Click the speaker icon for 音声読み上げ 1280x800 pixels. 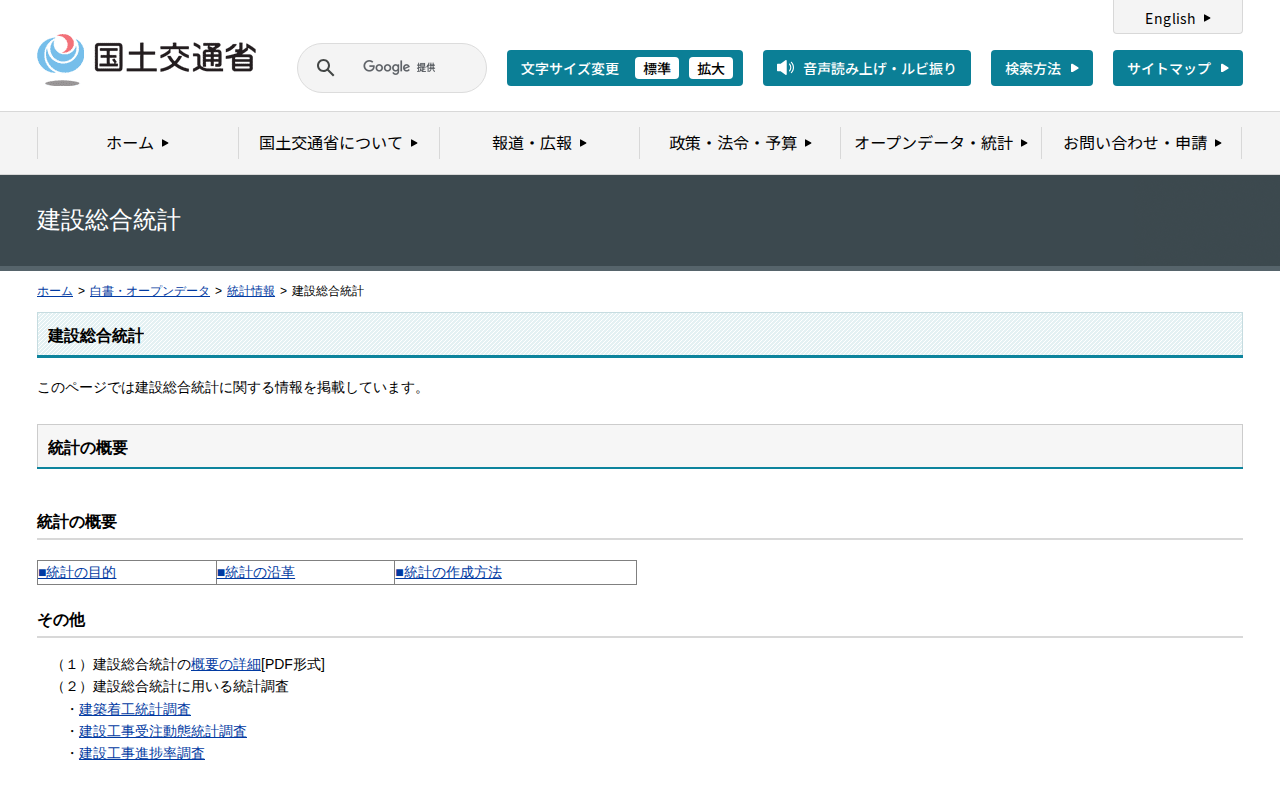click(785, 68)
